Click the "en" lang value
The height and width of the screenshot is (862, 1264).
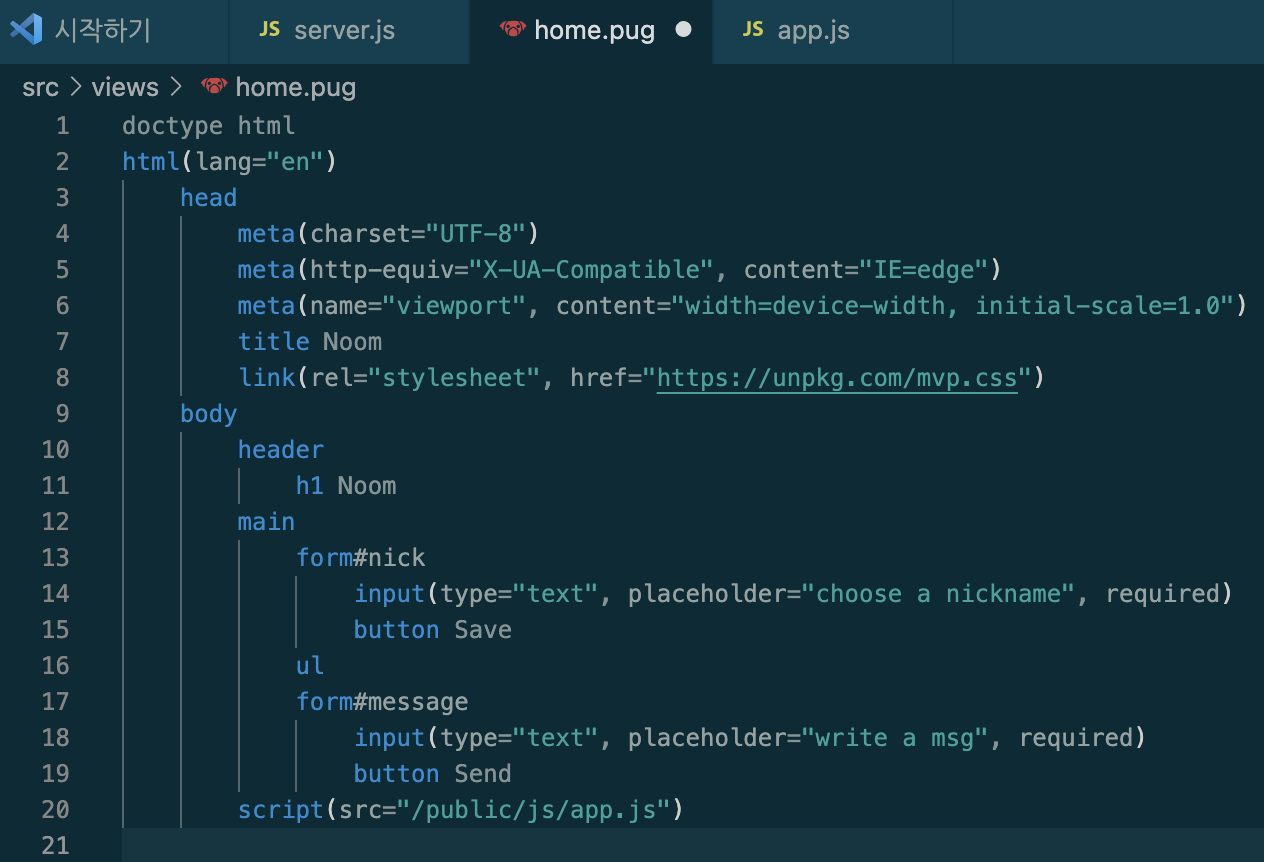[296, 162]
